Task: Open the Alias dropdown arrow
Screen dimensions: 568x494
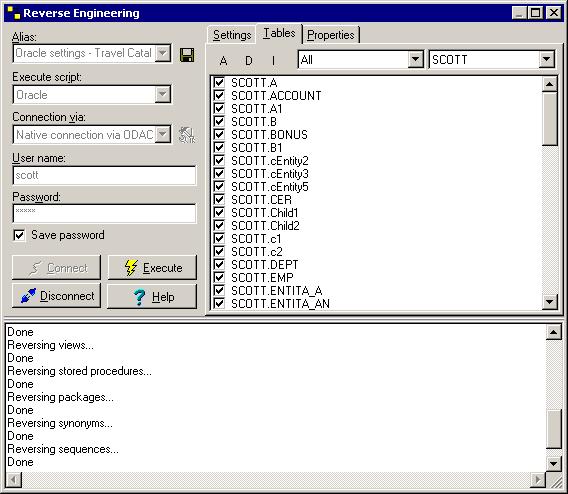Action: tap(163, 53)
